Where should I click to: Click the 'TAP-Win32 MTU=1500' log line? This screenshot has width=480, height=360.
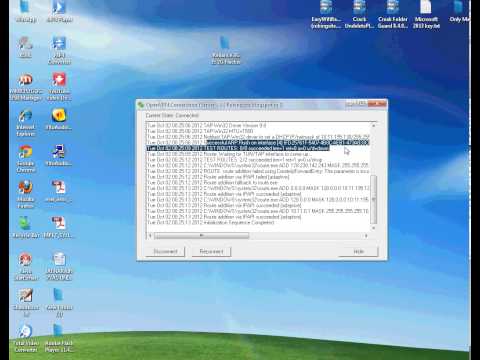[200, 131]
